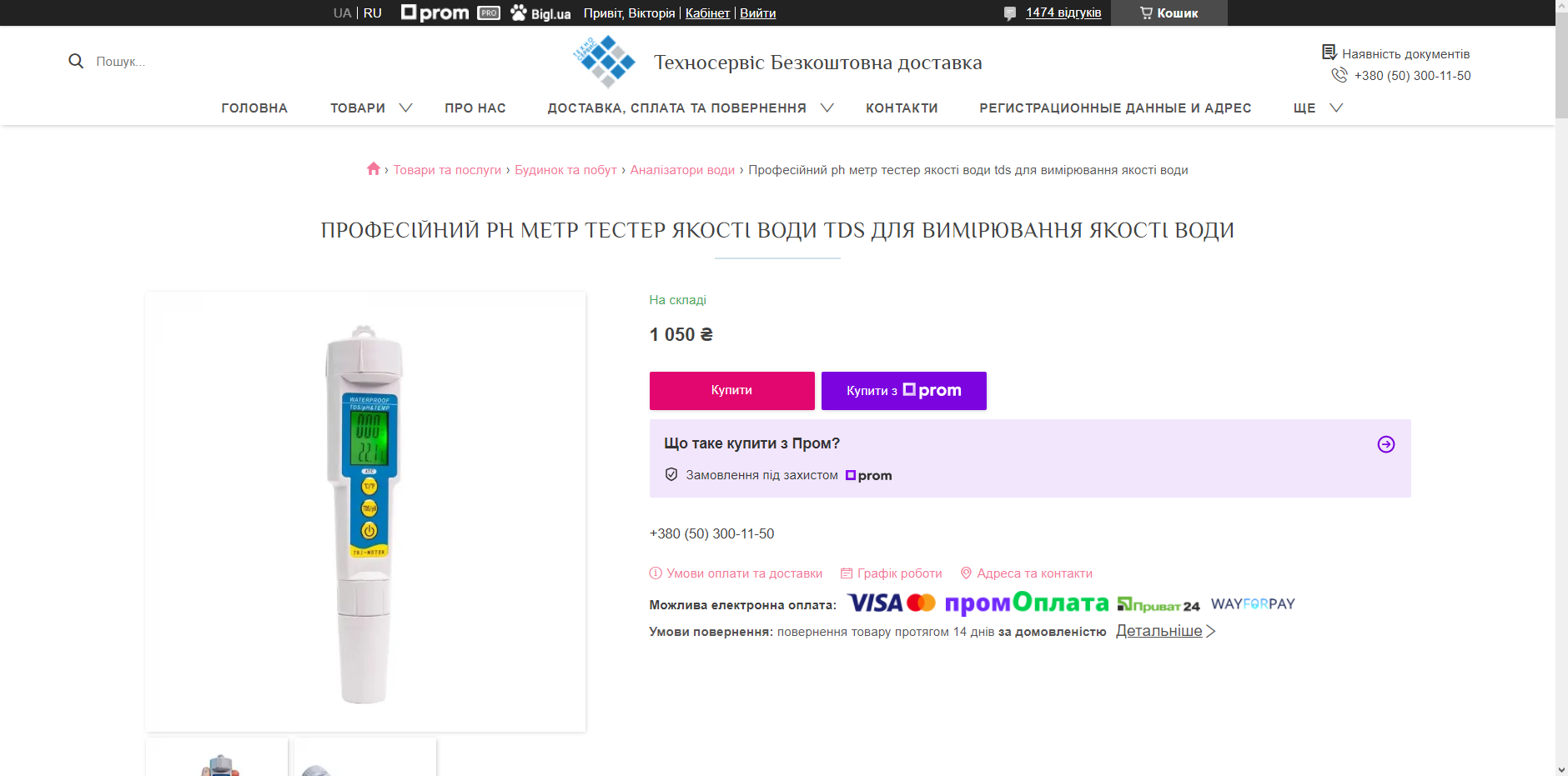Click the phone icon in header

(1339, 75)
